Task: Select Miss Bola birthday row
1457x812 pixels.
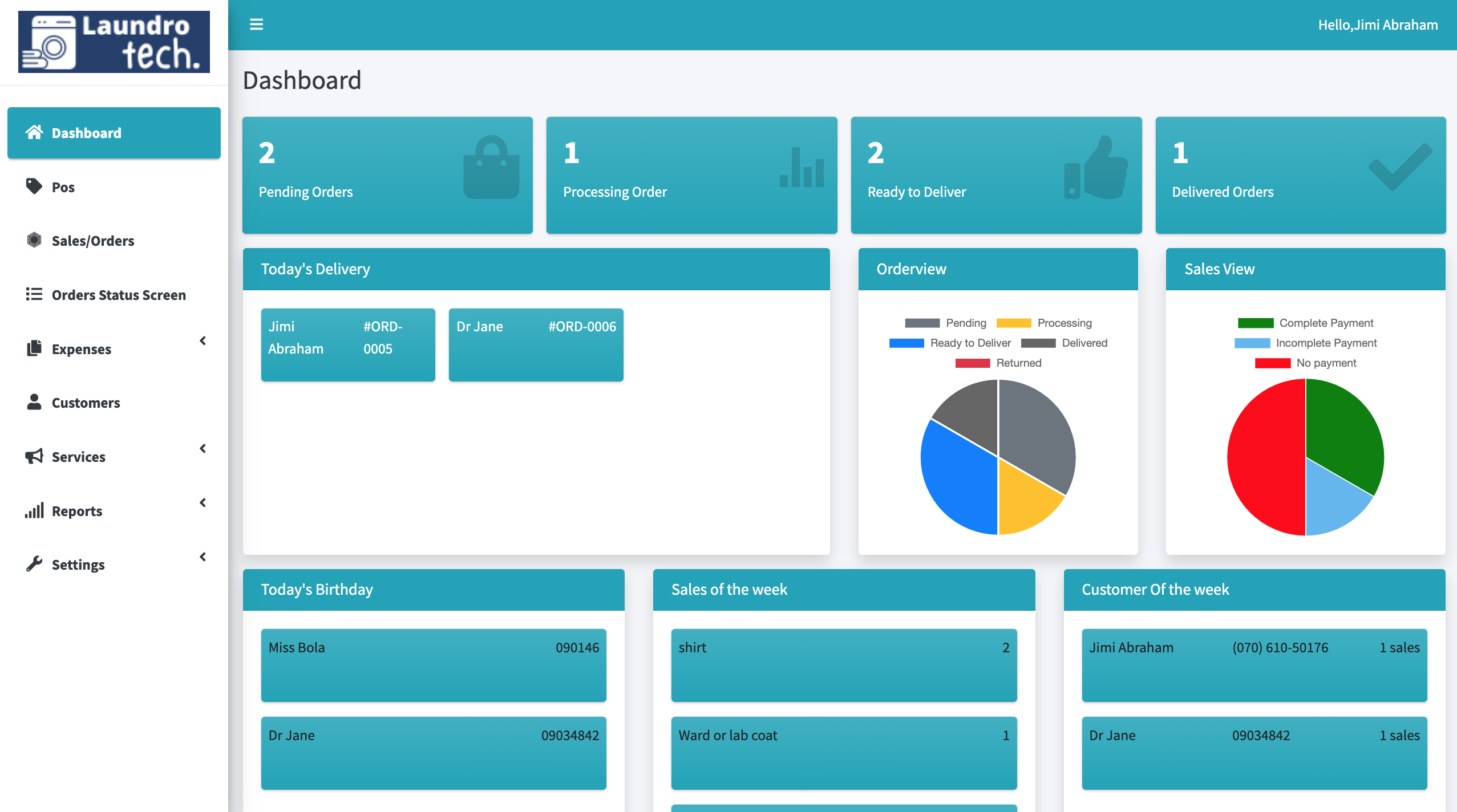Action: [434, 665]
